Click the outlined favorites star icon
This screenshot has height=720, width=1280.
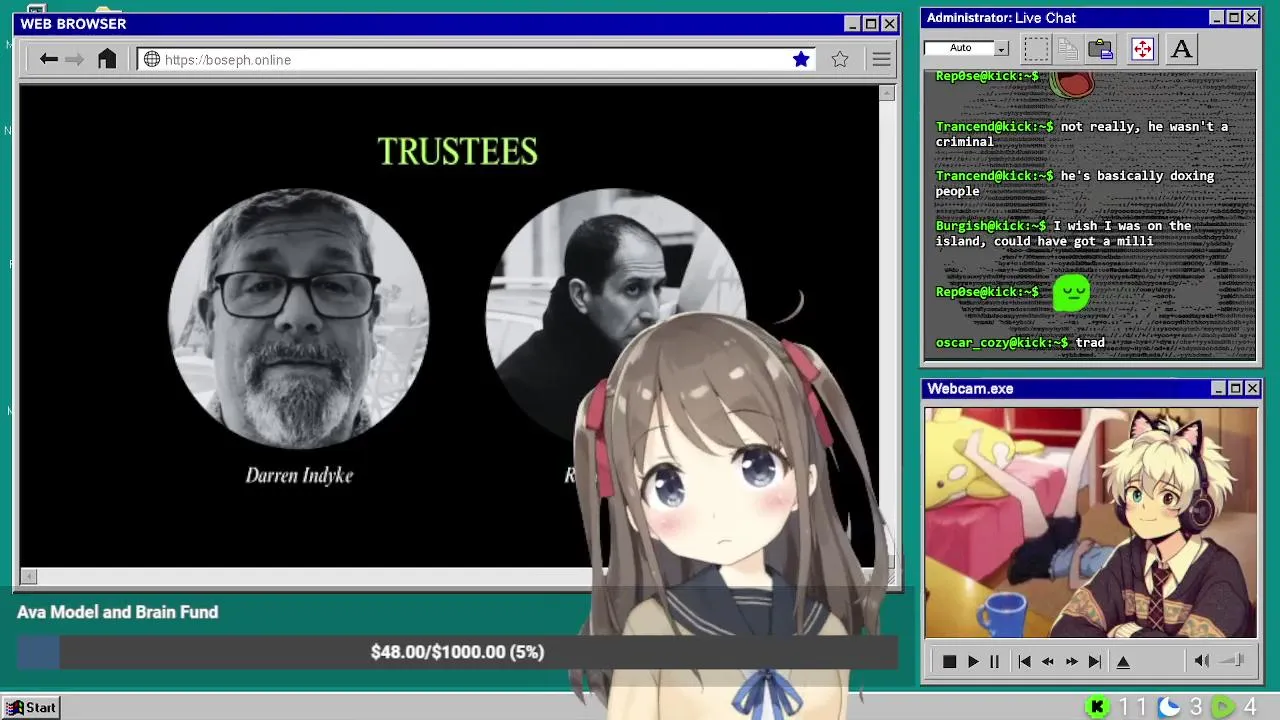[840, 59]
